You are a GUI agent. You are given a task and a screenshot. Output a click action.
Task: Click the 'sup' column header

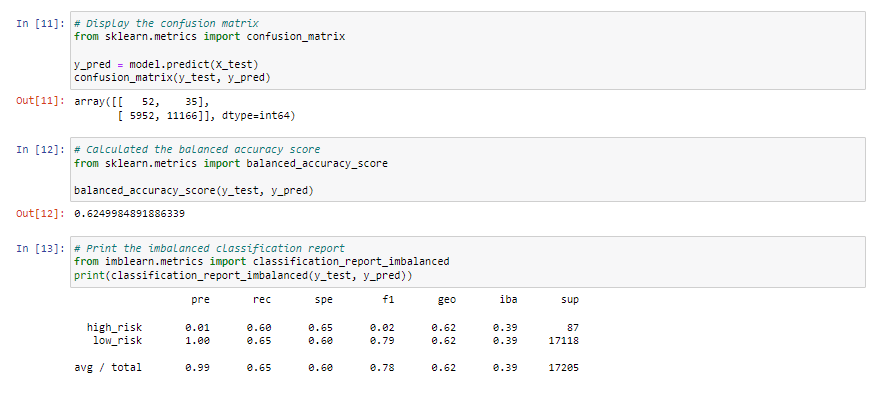point(570,300)
